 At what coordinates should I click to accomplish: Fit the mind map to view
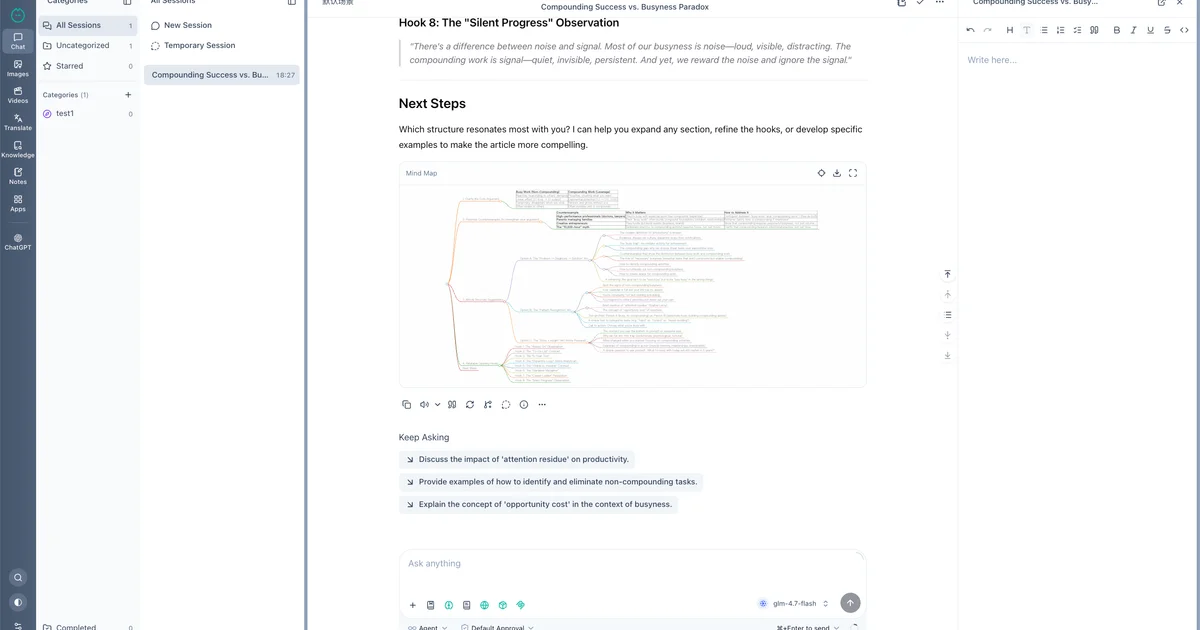coord(822,173)
